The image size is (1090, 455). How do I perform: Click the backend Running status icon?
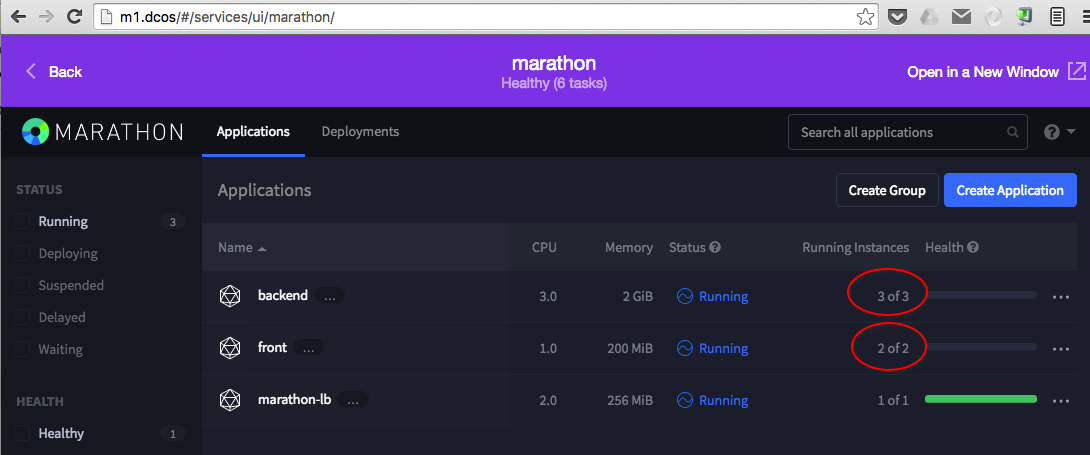[x=685, y=297]
